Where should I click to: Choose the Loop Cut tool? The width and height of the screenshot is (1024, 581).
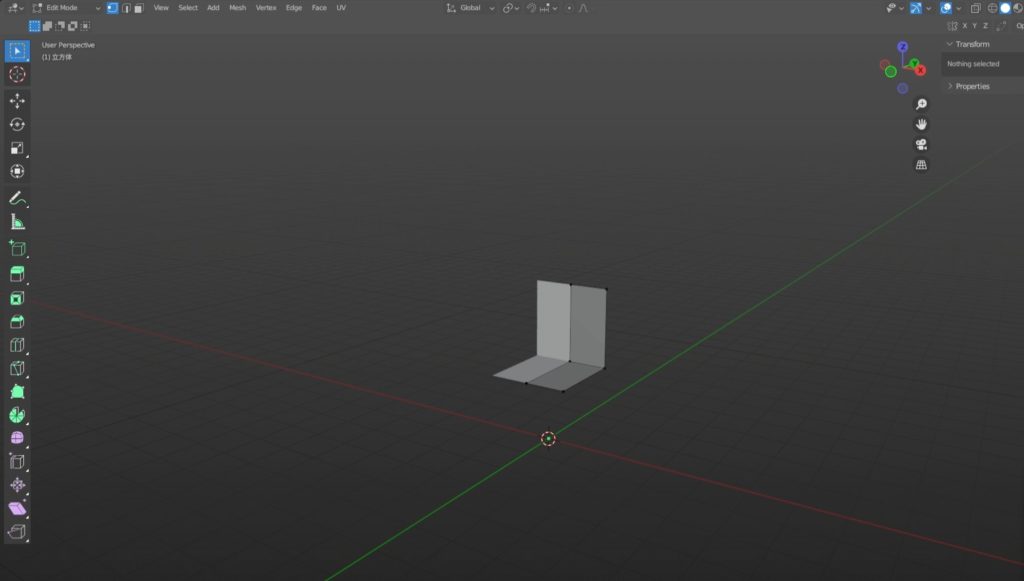[x=17, y=345]
